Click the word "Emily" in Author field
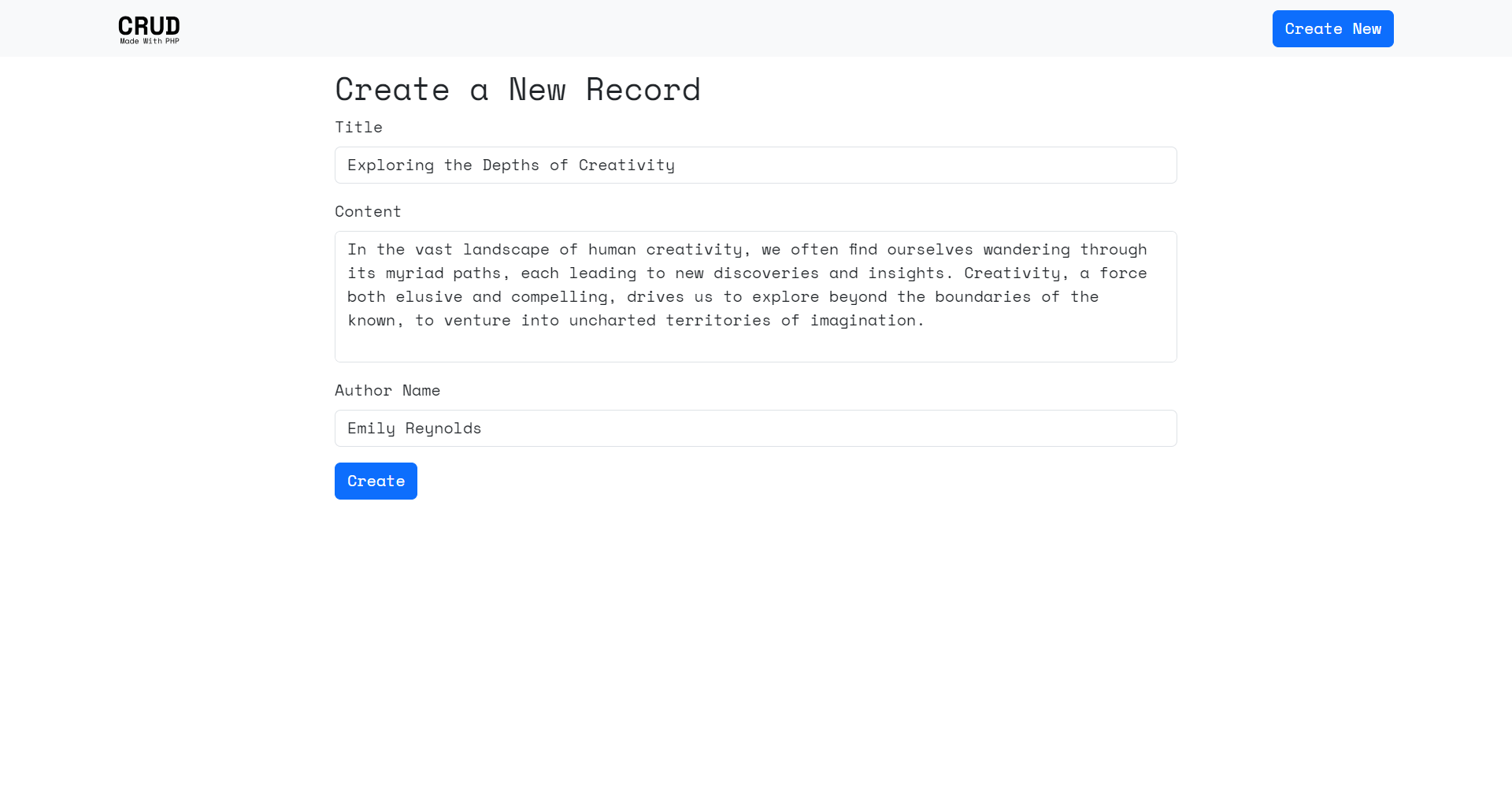This screenshot has height=788, width=1512. [x=371, y=429]
